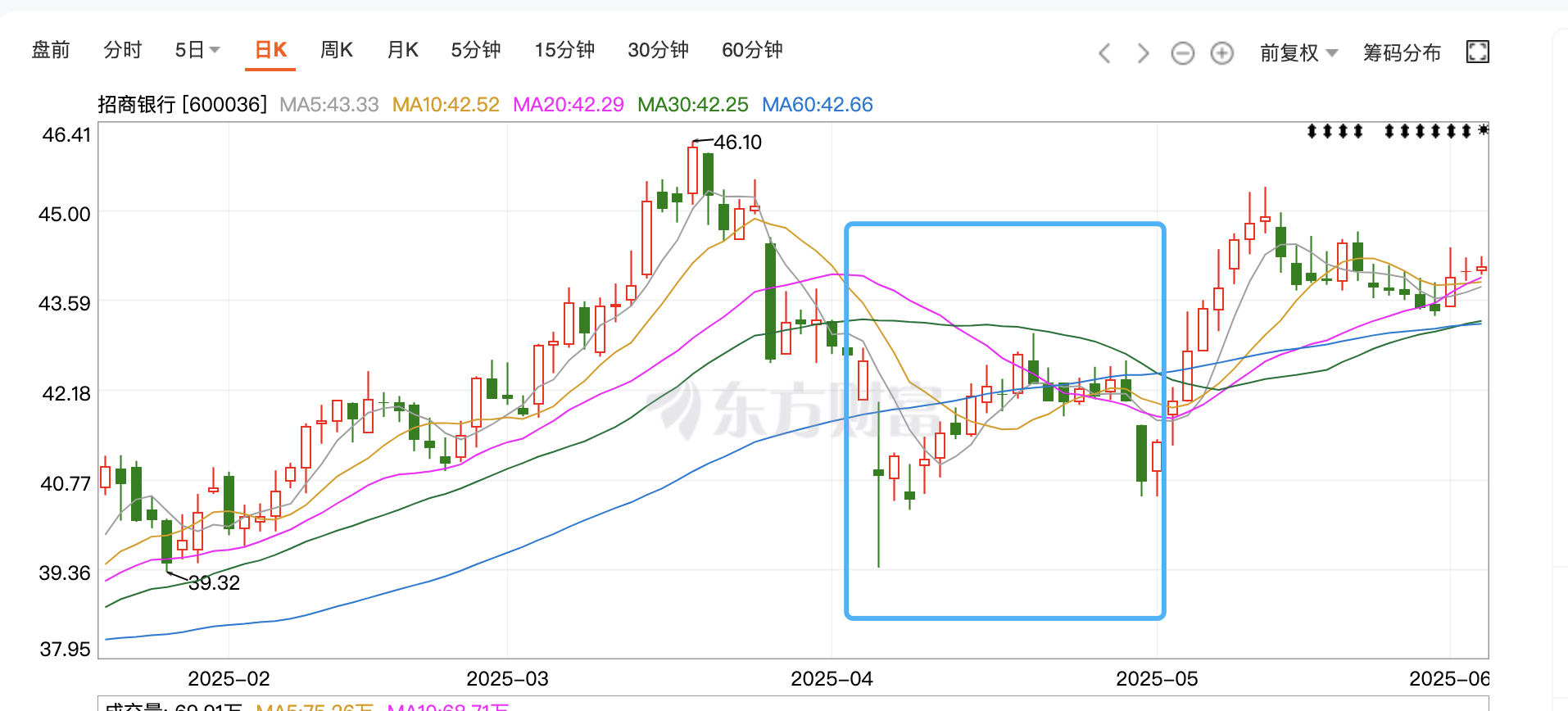The height and width of the screenshot is (711, 1568).
Task: Switch to 15分钟 chart tab
Action: pyautogui.click(x=564, y=50)
